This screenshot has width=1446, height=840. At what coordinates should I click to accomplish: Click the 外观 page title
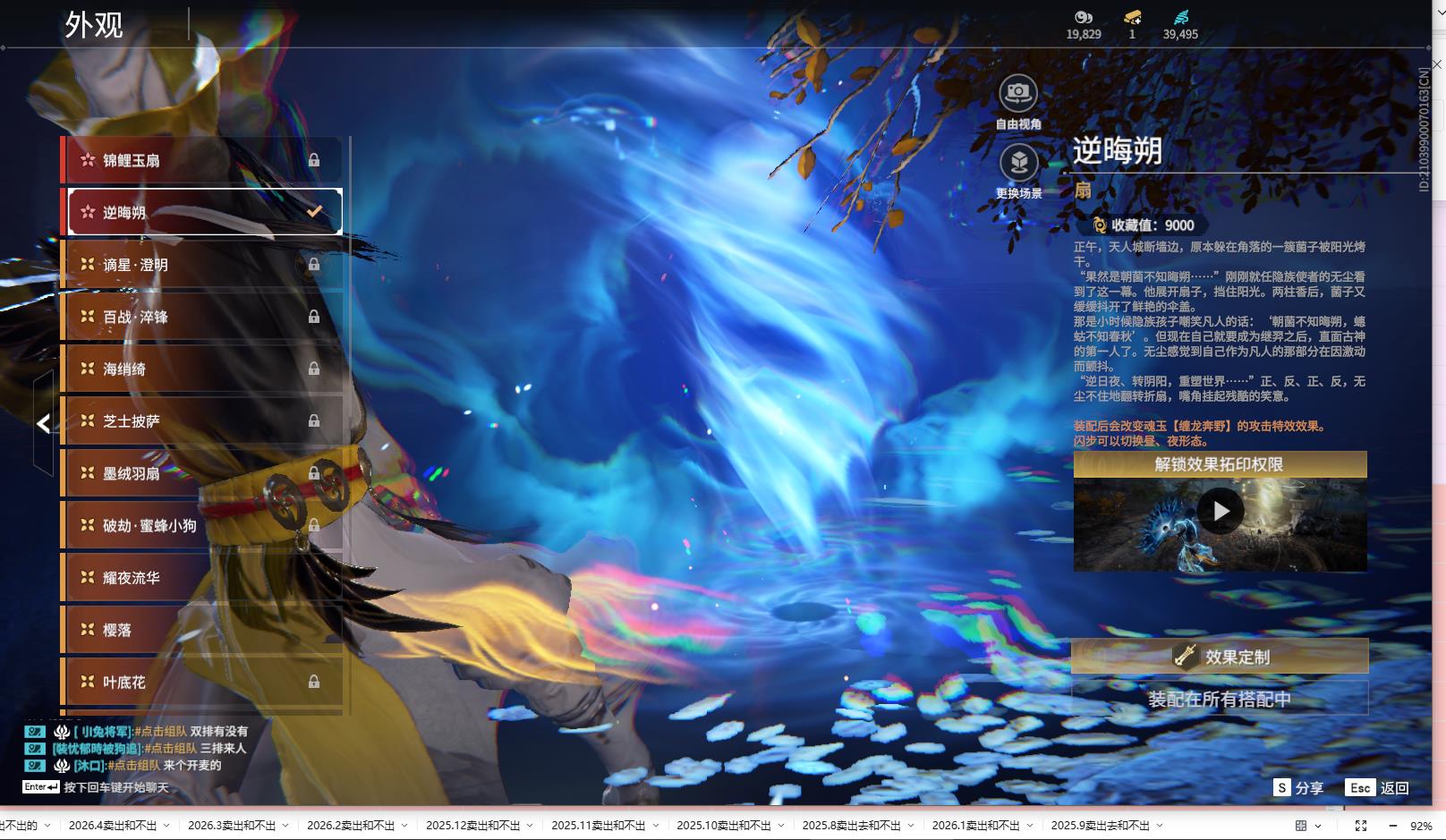coord(94,25)
